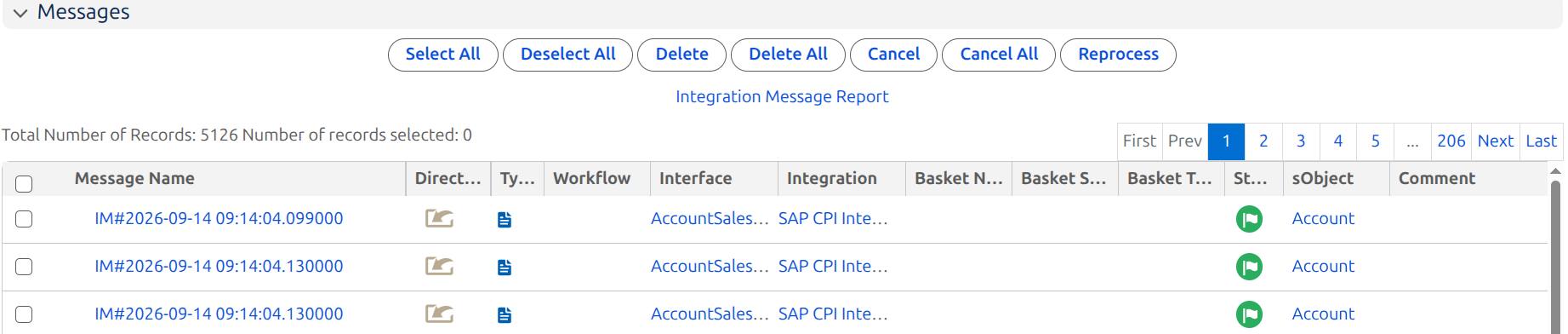Click the Cancel All button
Viewport: 1568px width, 334px height.
point(999,55)
